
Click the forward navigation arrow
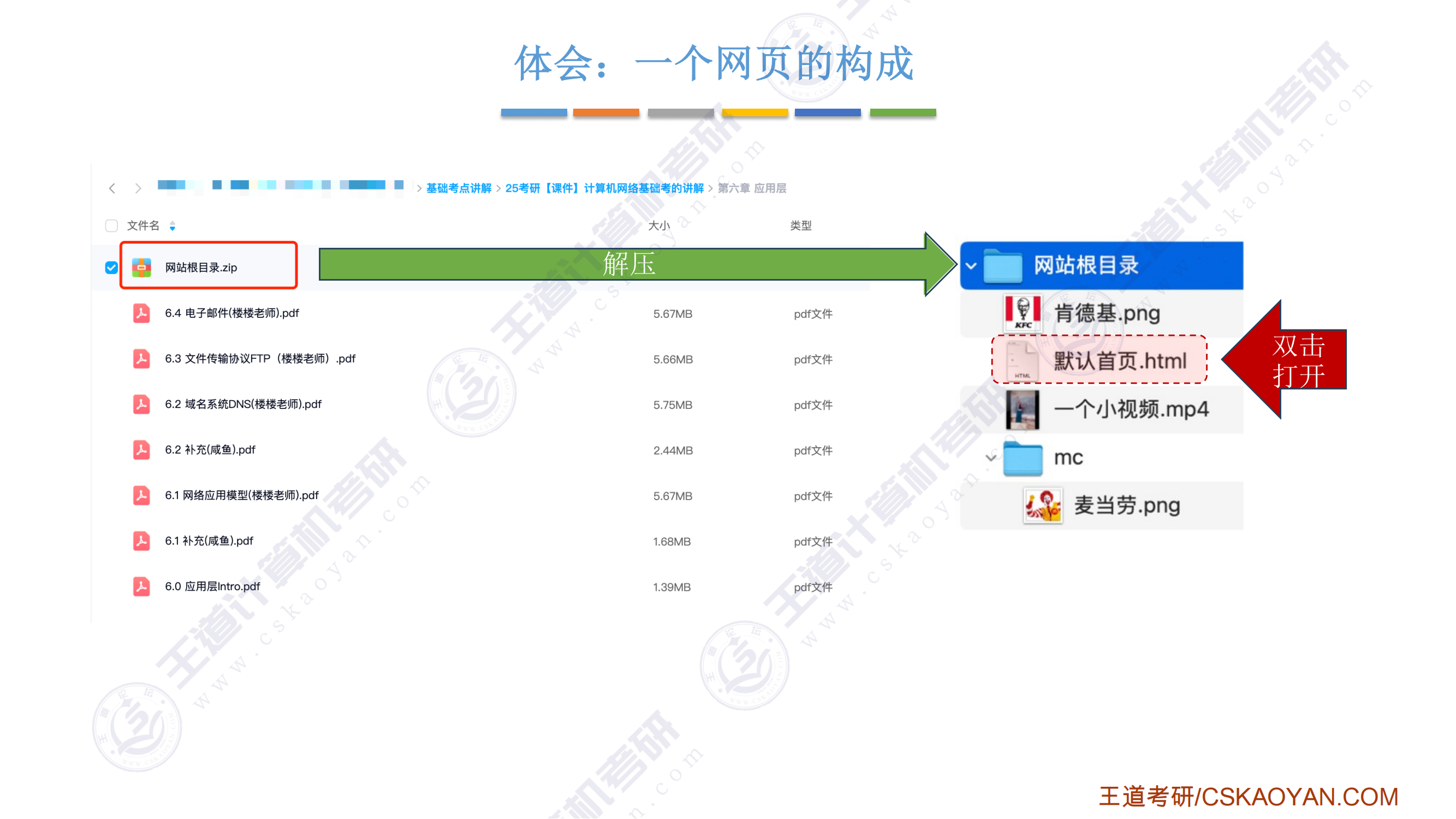point(138,188)
